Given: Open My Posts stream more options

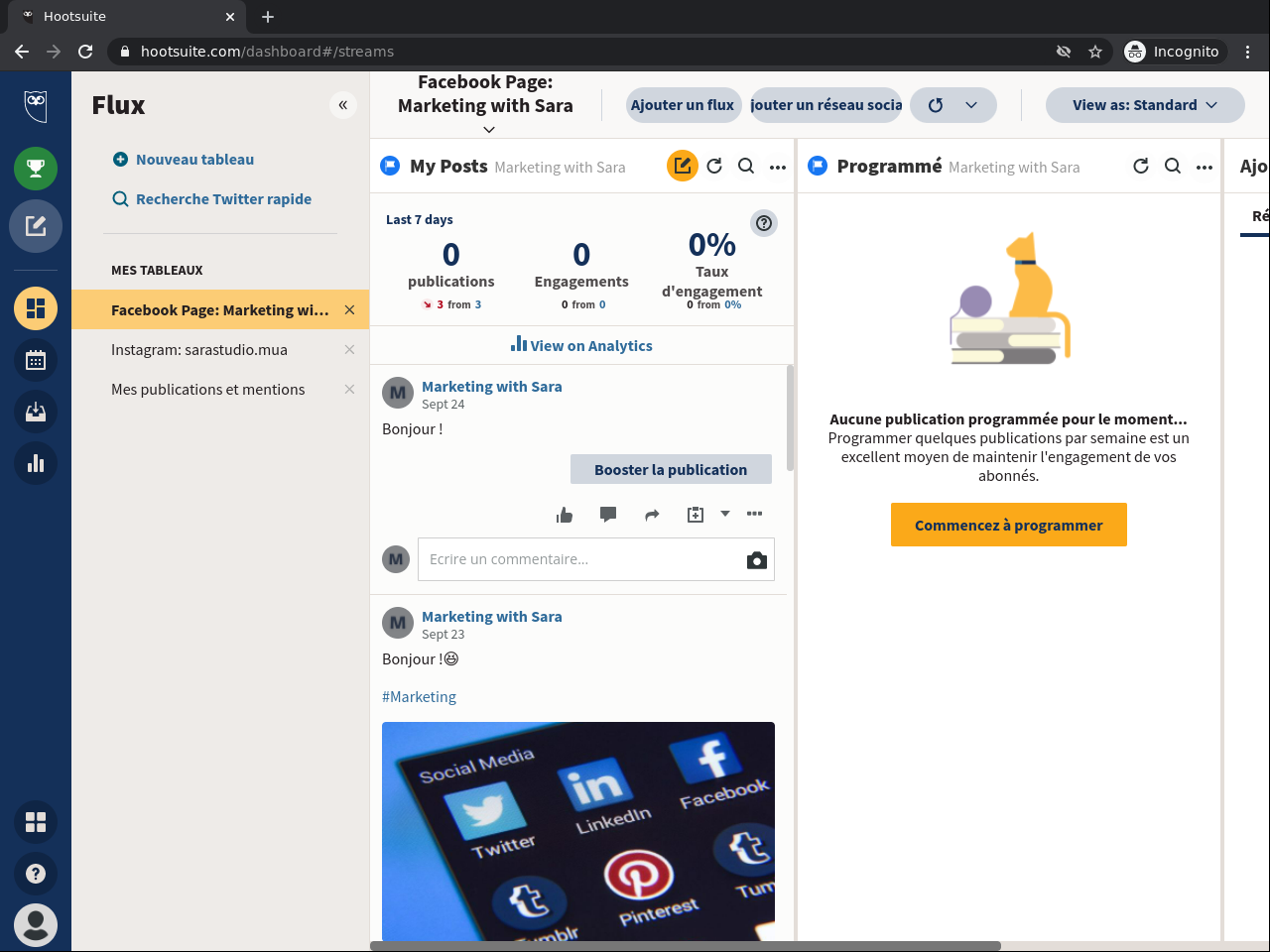Looking at the screenshot, I should point(778,168).
